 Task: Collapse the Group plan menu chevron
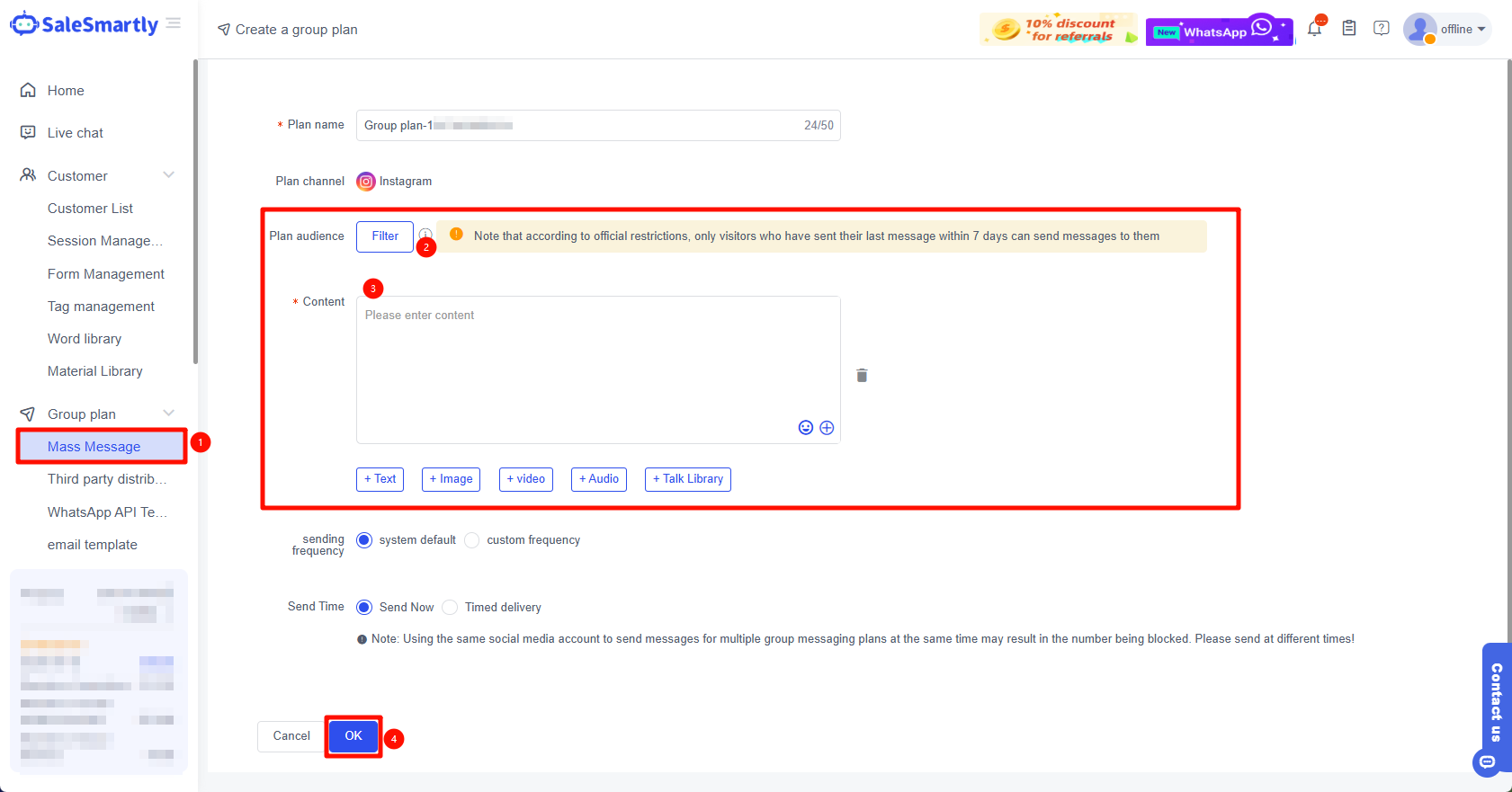(169, 413)
